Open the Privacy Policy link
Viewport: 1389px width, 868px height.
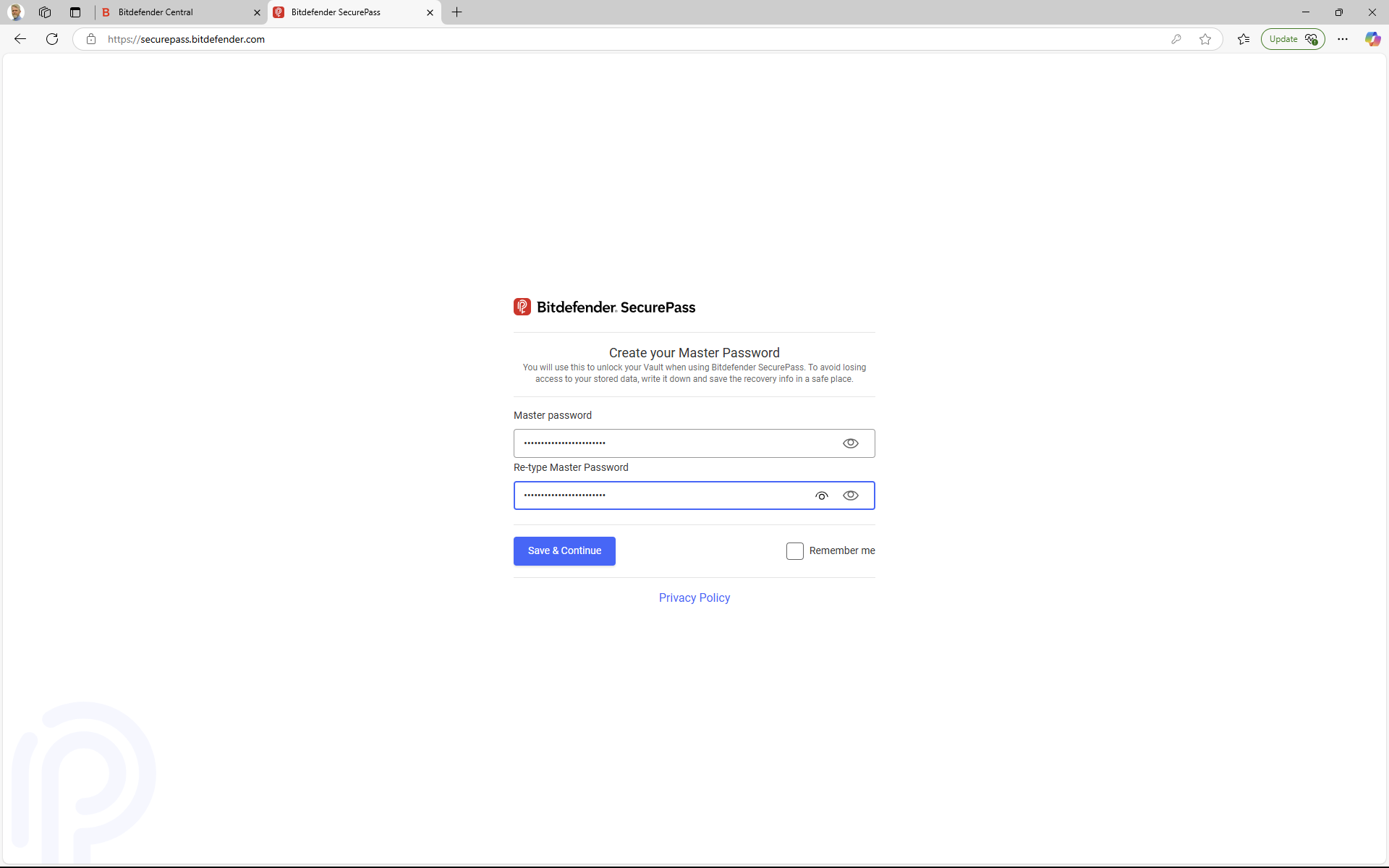(694, 597)
